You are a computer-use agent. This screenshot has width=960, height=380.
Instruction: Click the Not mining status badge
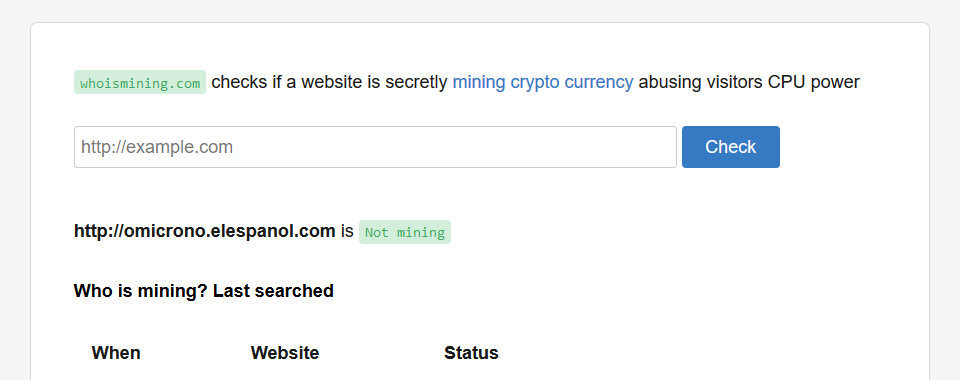[405, 233]
